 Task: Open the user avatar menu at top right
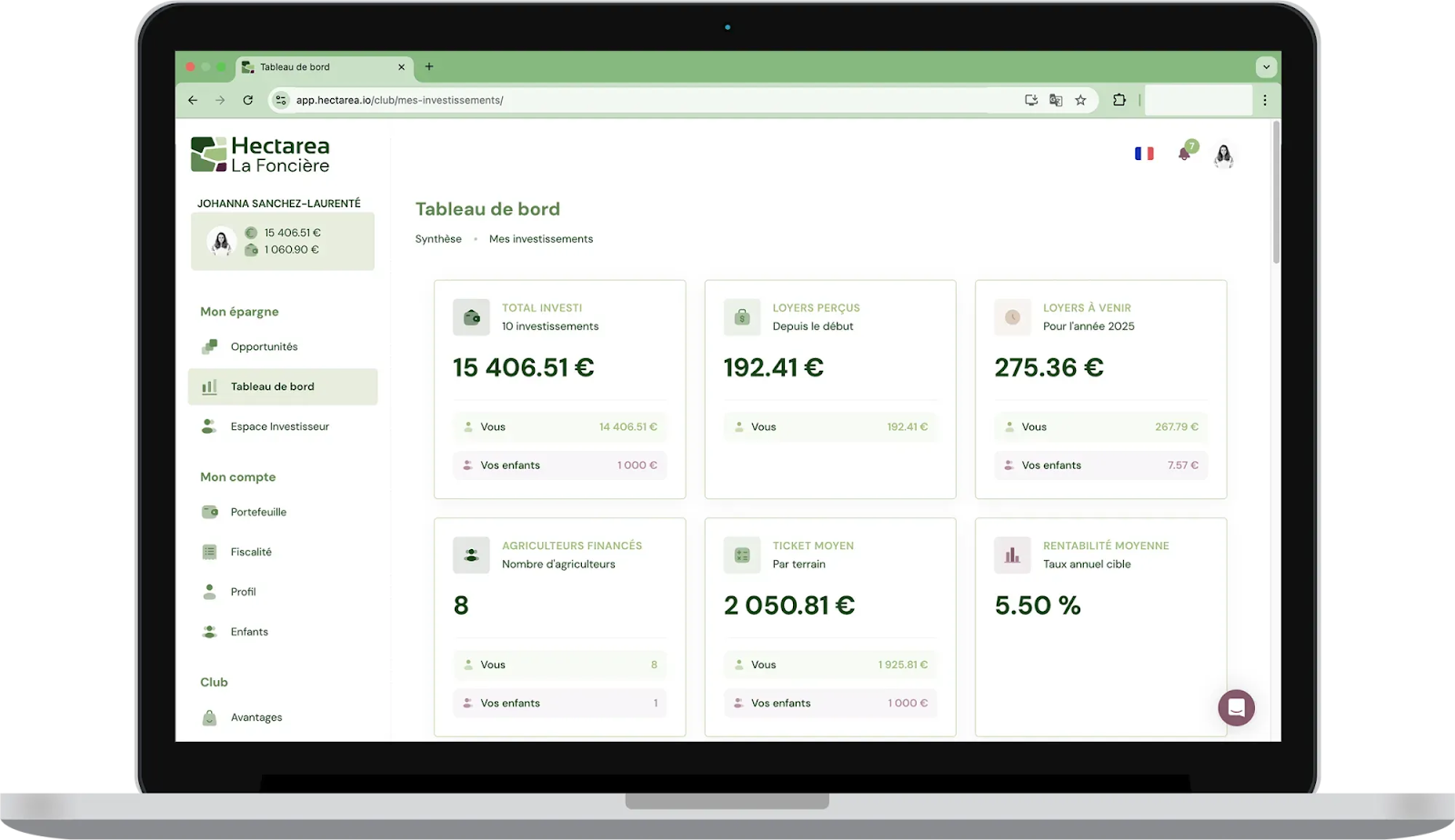(x=1224, y=155)
